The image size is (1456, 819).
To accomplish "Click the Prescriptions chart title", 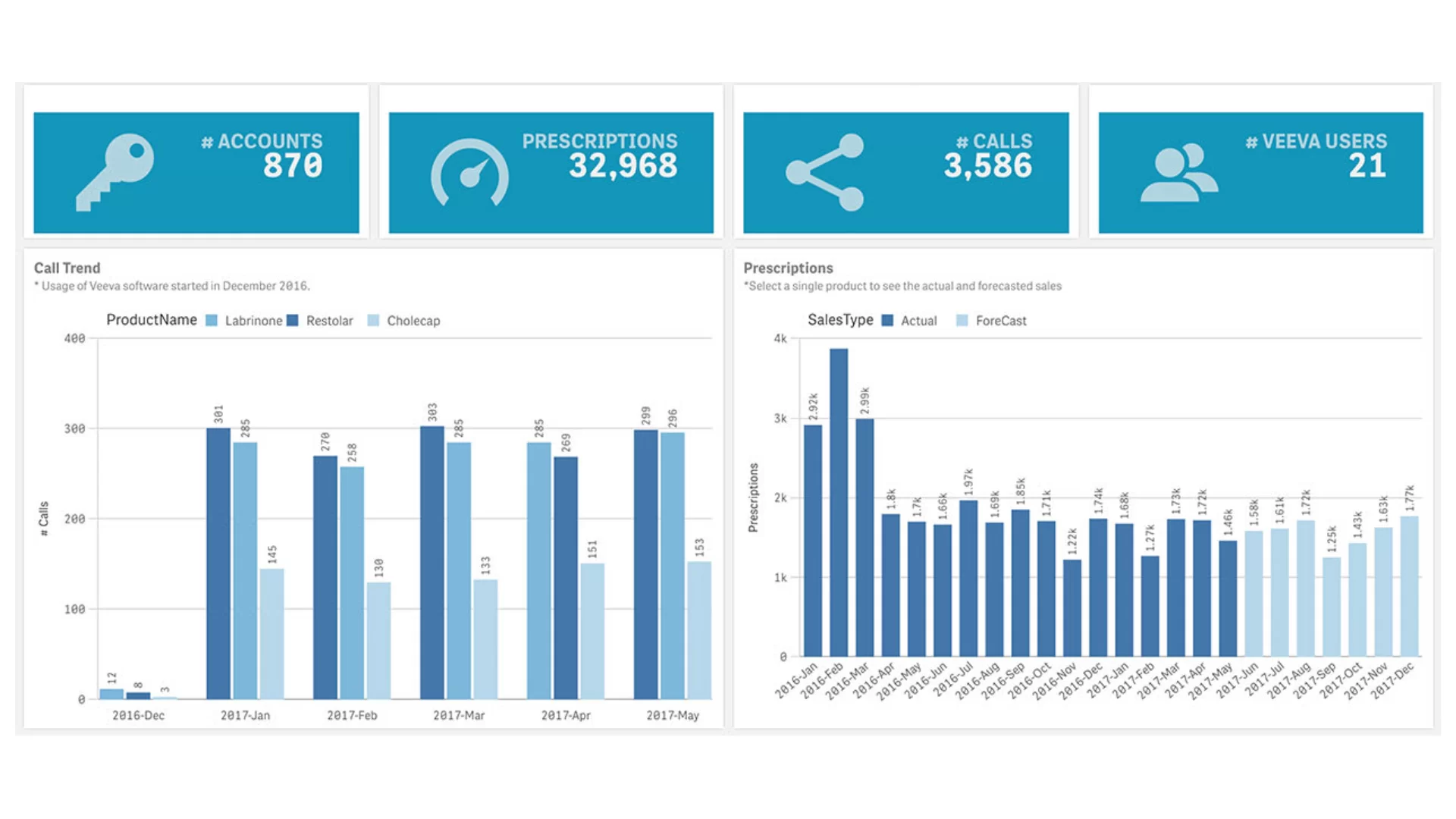I will pos(788,268).
